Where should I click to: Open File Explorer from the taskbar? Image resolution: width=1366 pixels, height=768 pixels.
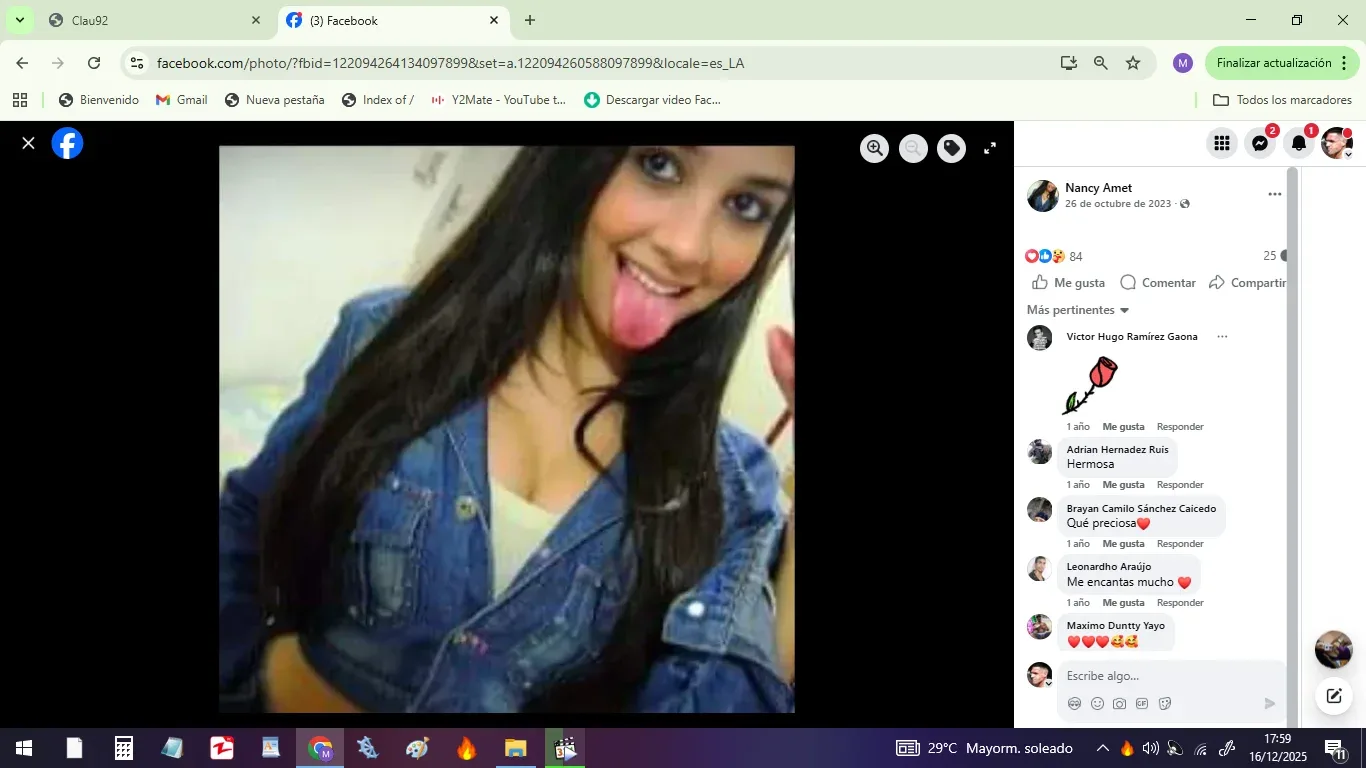515,748
